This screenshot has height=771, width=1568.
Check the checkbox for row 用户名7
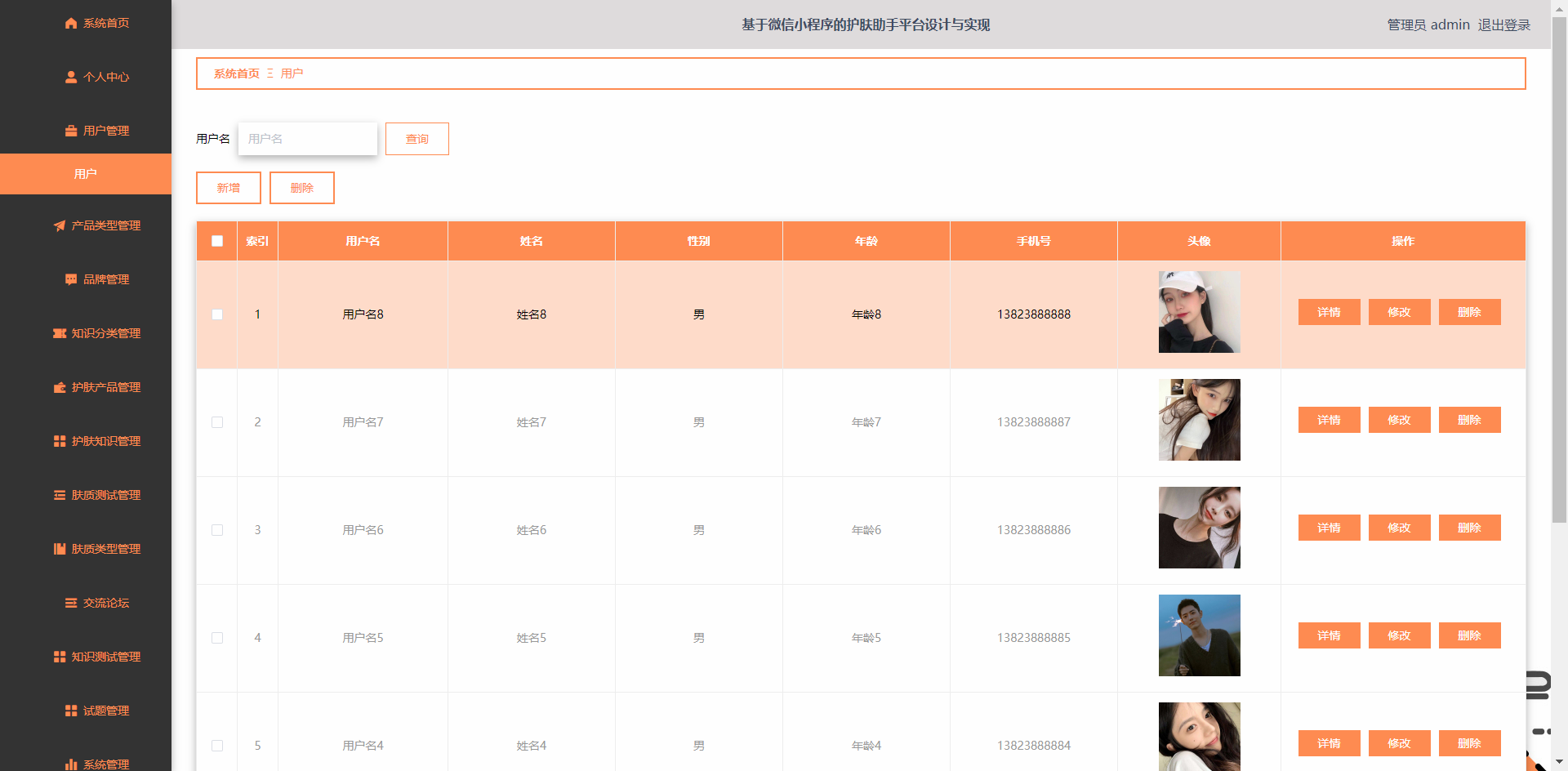point(217,422)
